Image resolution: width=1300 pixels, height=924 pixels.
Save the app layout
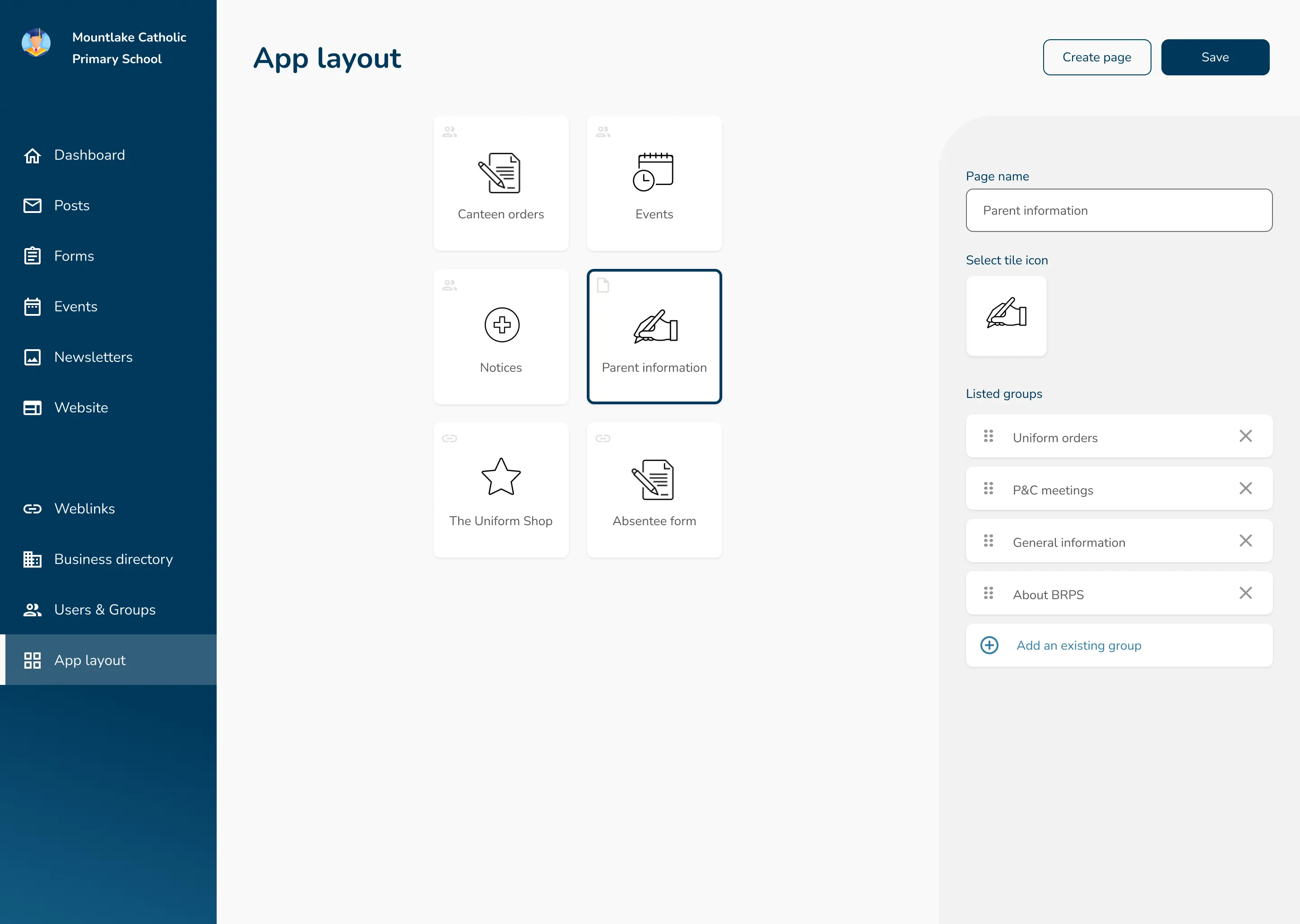click(x=1215, y=57)
